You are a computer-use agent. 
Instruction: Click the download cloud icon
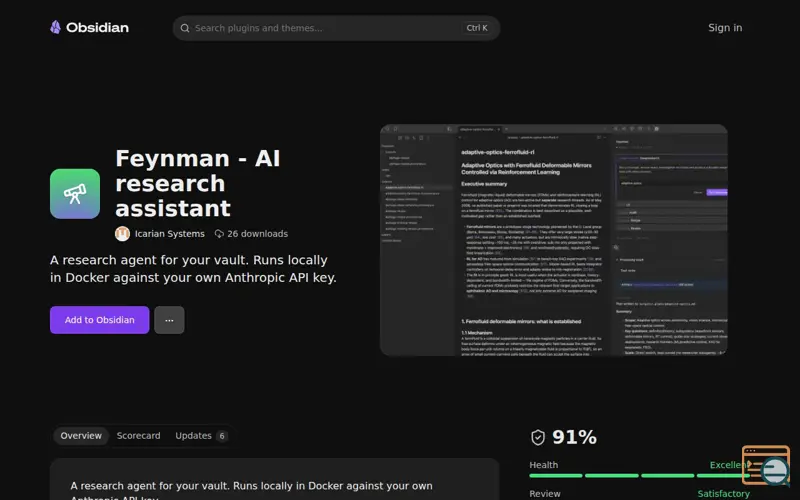(x=219, y=234)
